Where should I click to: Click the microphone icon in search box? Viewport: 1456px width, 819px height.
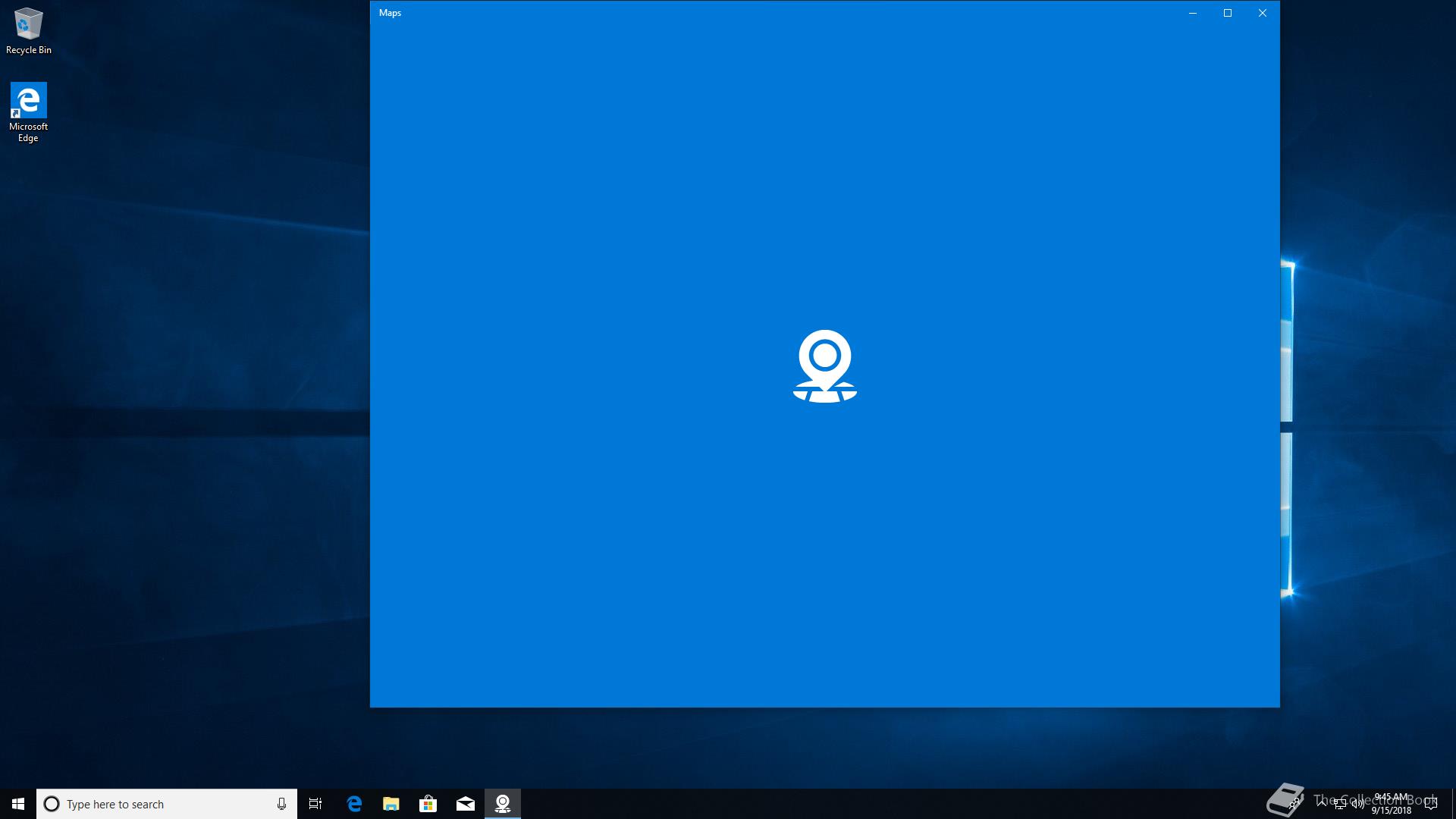click(x=281, y=804)
